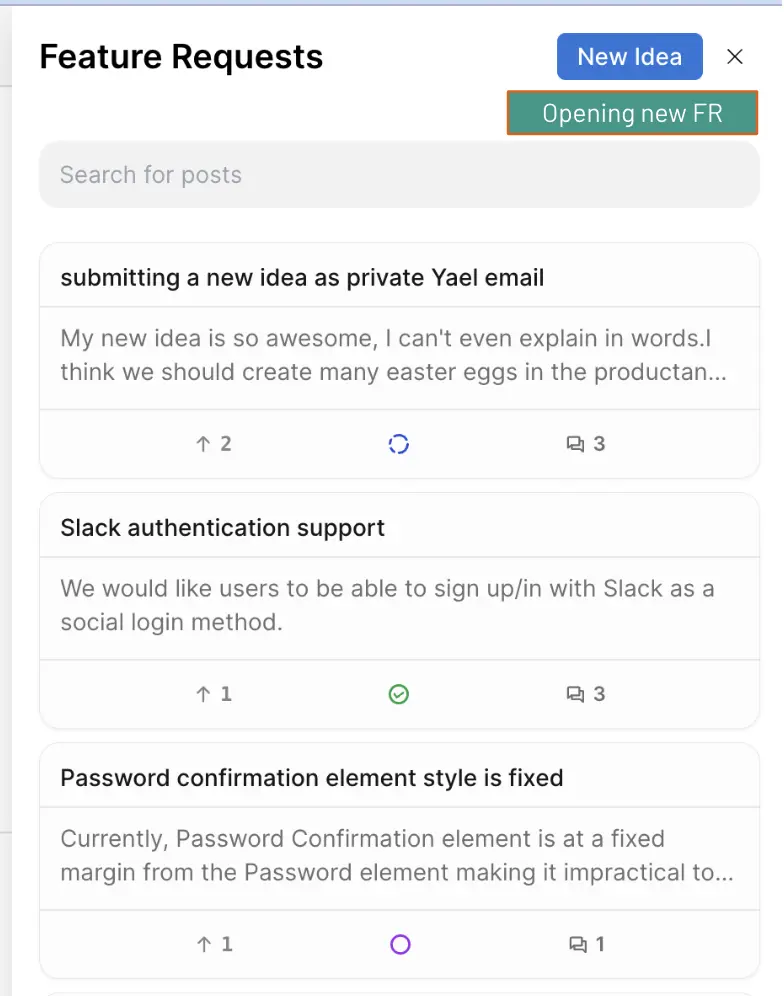784x996 pixels.
Task: Open the "submitting a new idea as private Yael email" post
Action: 303,277
